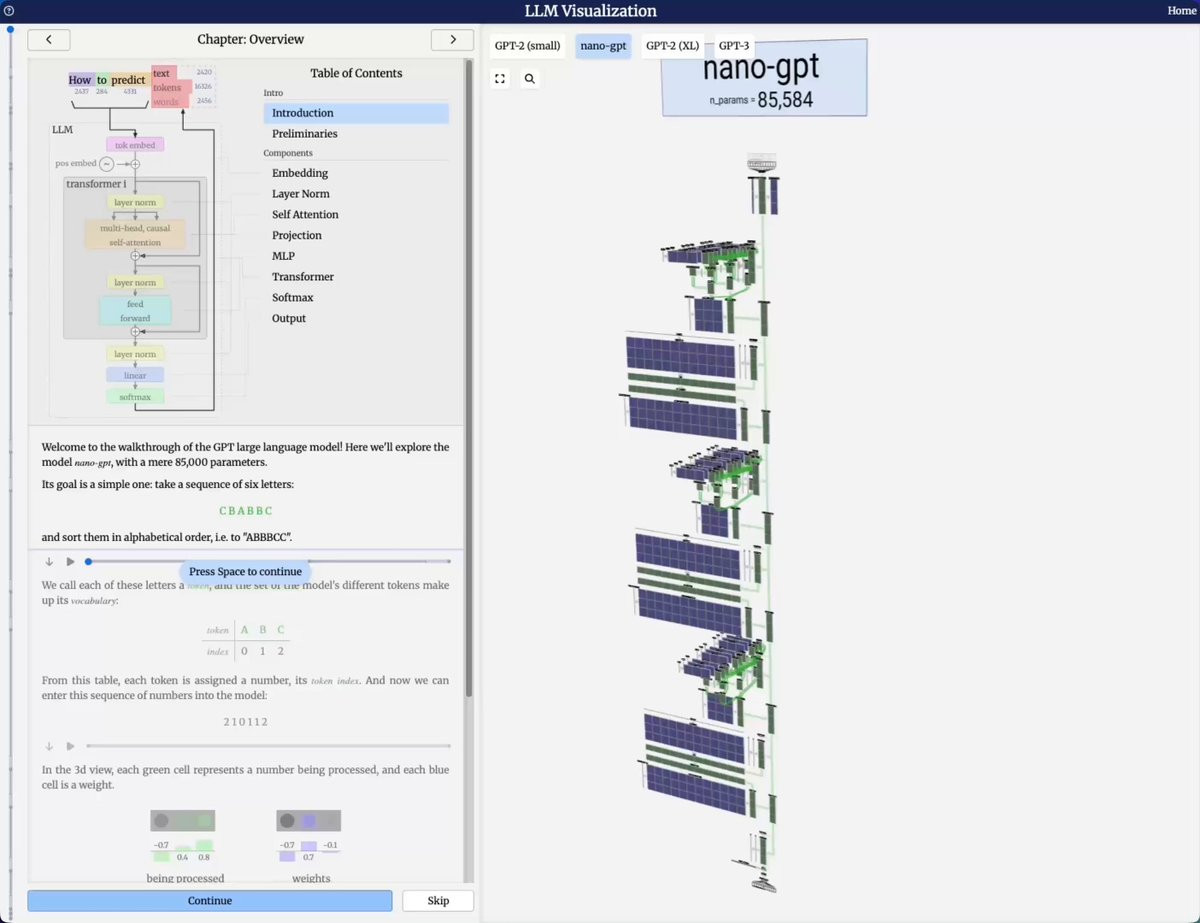The image size is (1200, 923).
Task: Click the feed forward block in the diagram
Action: click(x=135, y=311)
